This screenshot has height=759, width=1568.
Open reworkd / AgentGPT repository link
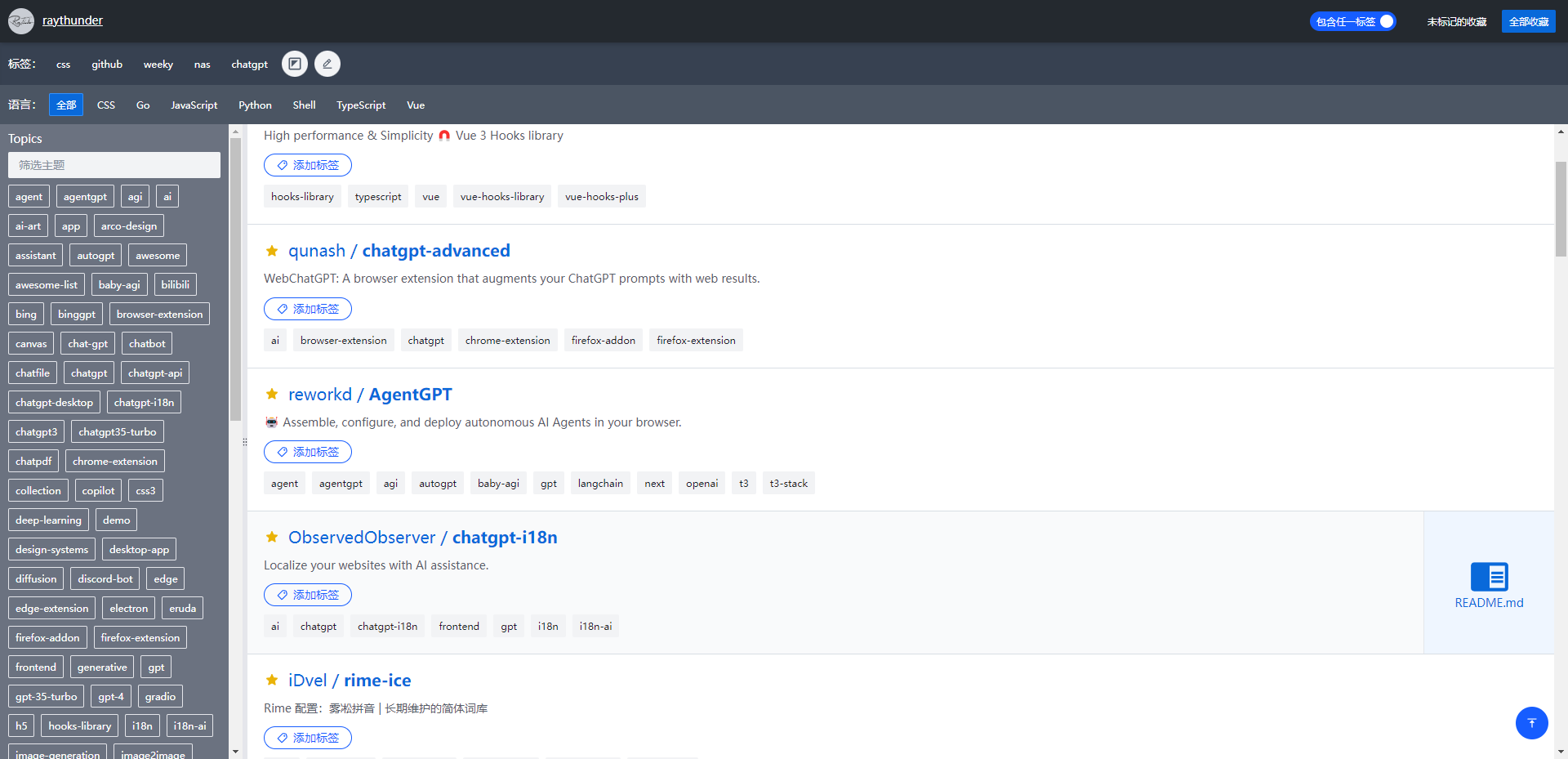coord(370,395)
